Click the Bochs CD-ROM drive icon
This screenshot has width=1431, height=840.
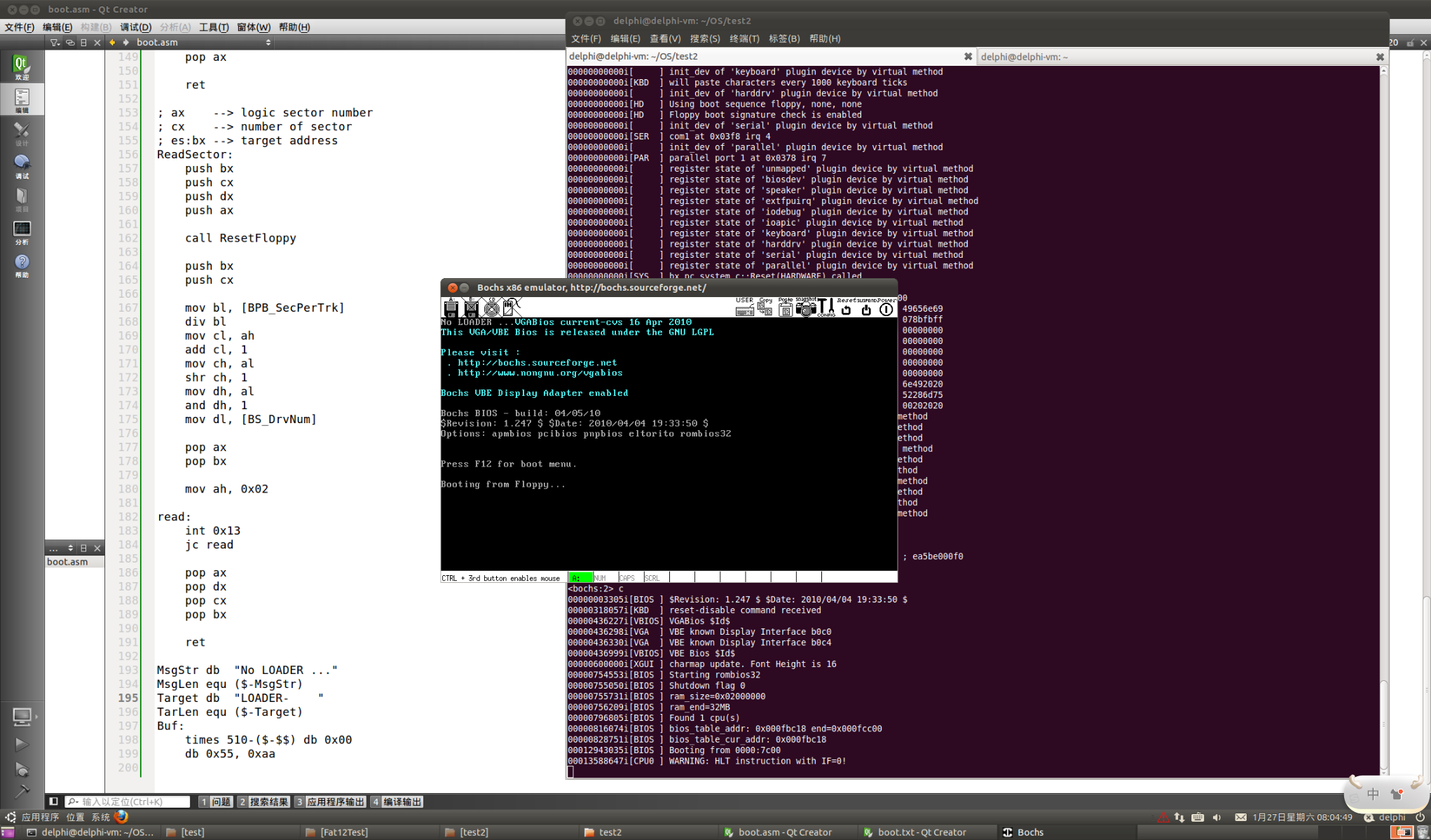tap(492, 309)
